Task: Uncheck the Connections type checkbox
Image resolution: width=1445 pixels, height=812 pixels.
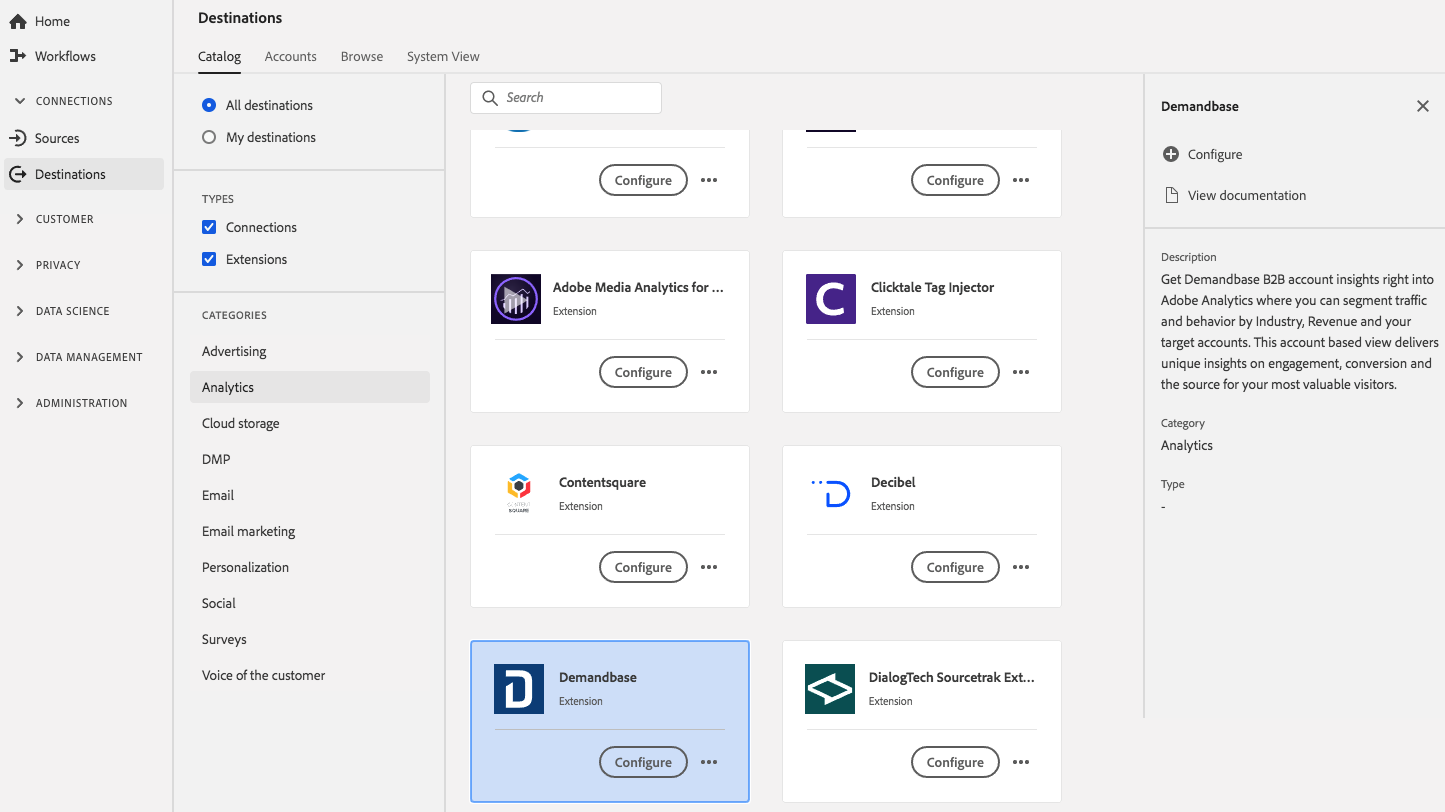Action: 209,227
